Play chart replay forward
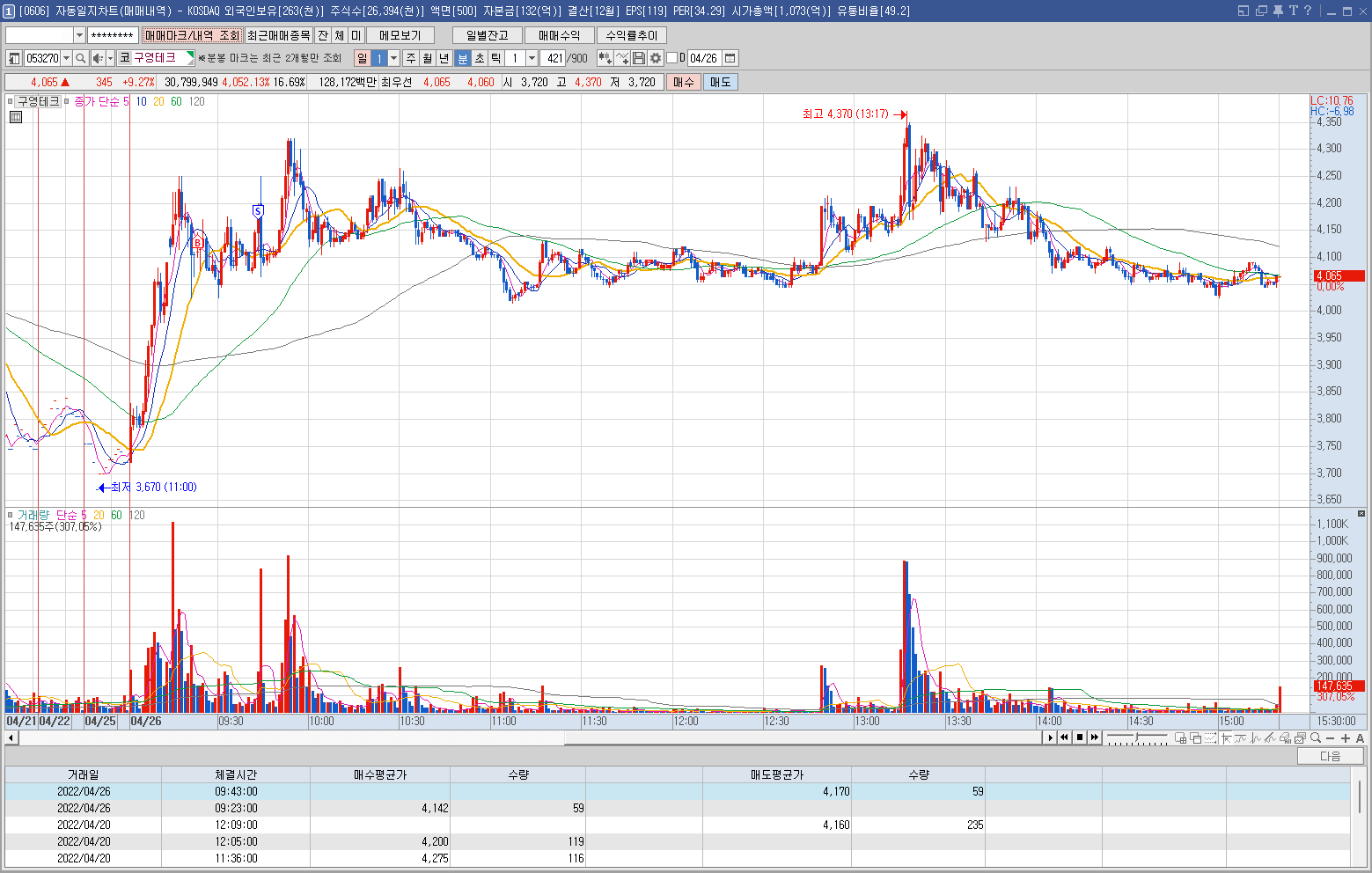The width and height of the screenshot is (1372, 873). [x=1050, y=737]
